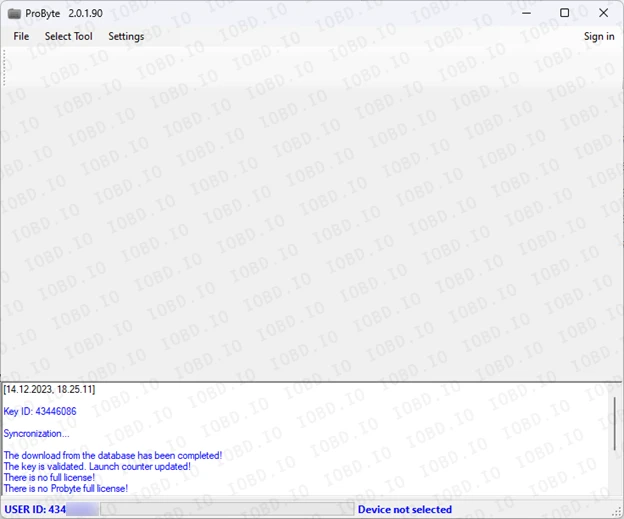Click the window resize grip in corner
Image resolution: width=624 pixels, height=519 pixels.
tap(618, 513)
